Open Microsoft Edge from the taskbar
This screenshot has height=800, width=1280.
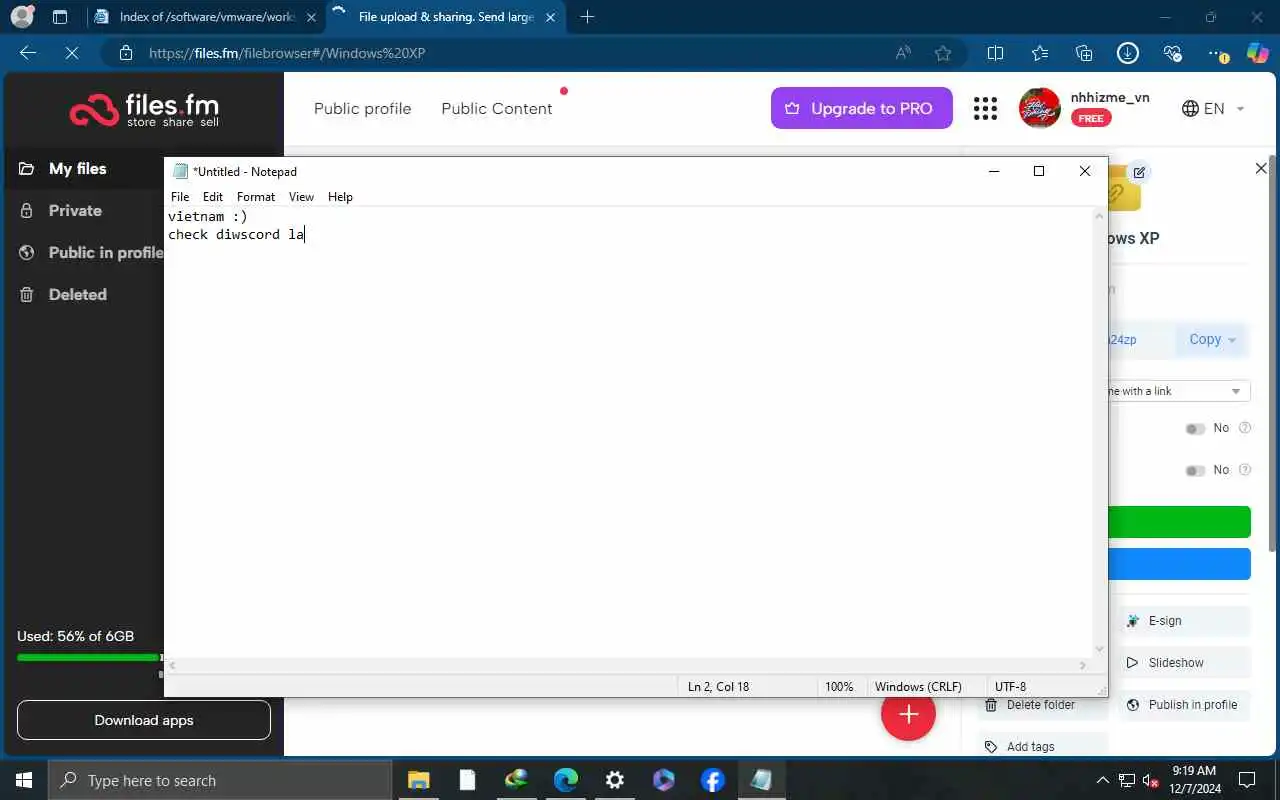pyautogui.click(x=565, y=780)
